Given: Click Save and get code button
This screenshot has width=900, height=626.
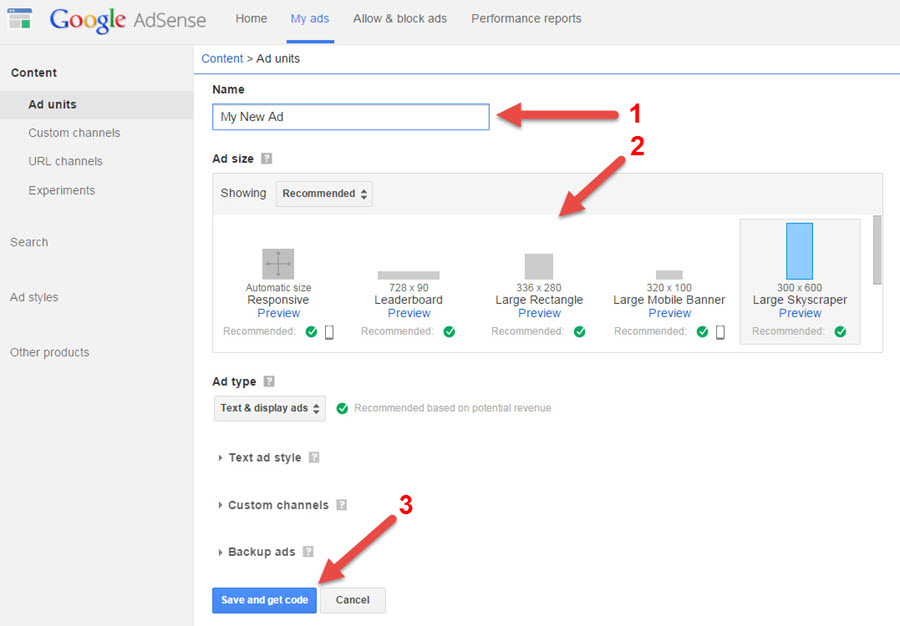Looking at the screenshot, I should [x=265, y=600].
